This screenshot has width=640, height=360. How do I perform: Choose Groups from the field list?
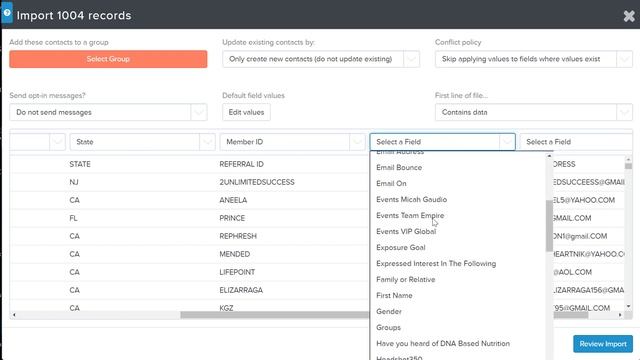coord(388,327)
